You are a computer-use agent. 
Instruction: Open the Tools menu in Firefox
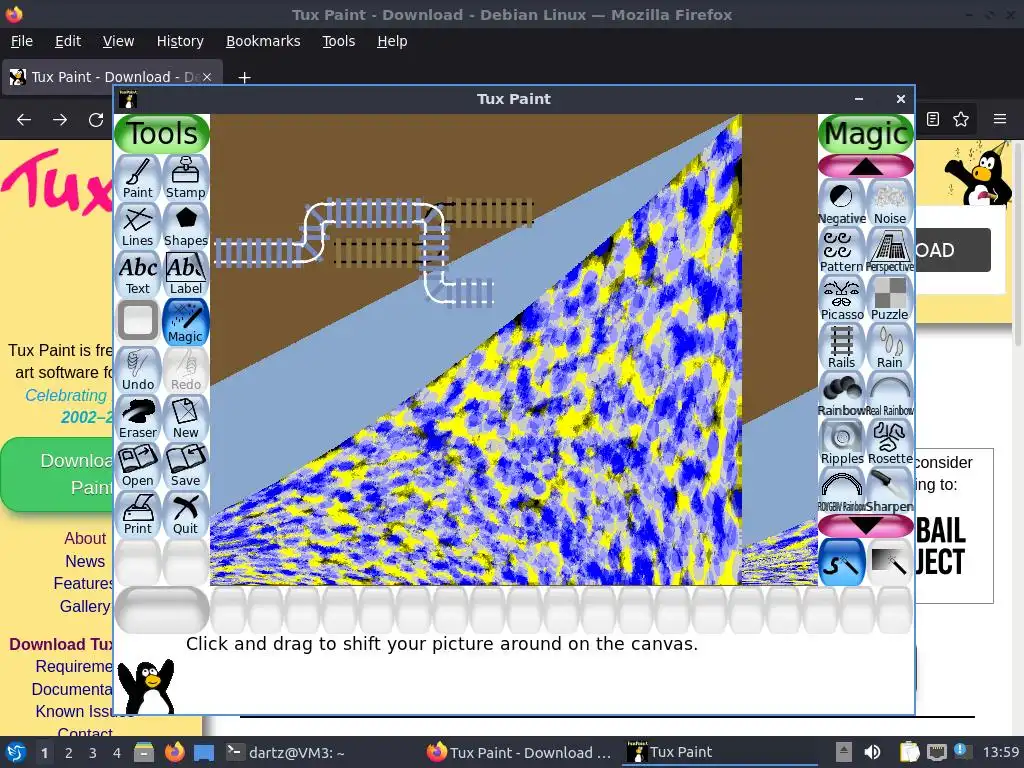(x=338, y=41)
